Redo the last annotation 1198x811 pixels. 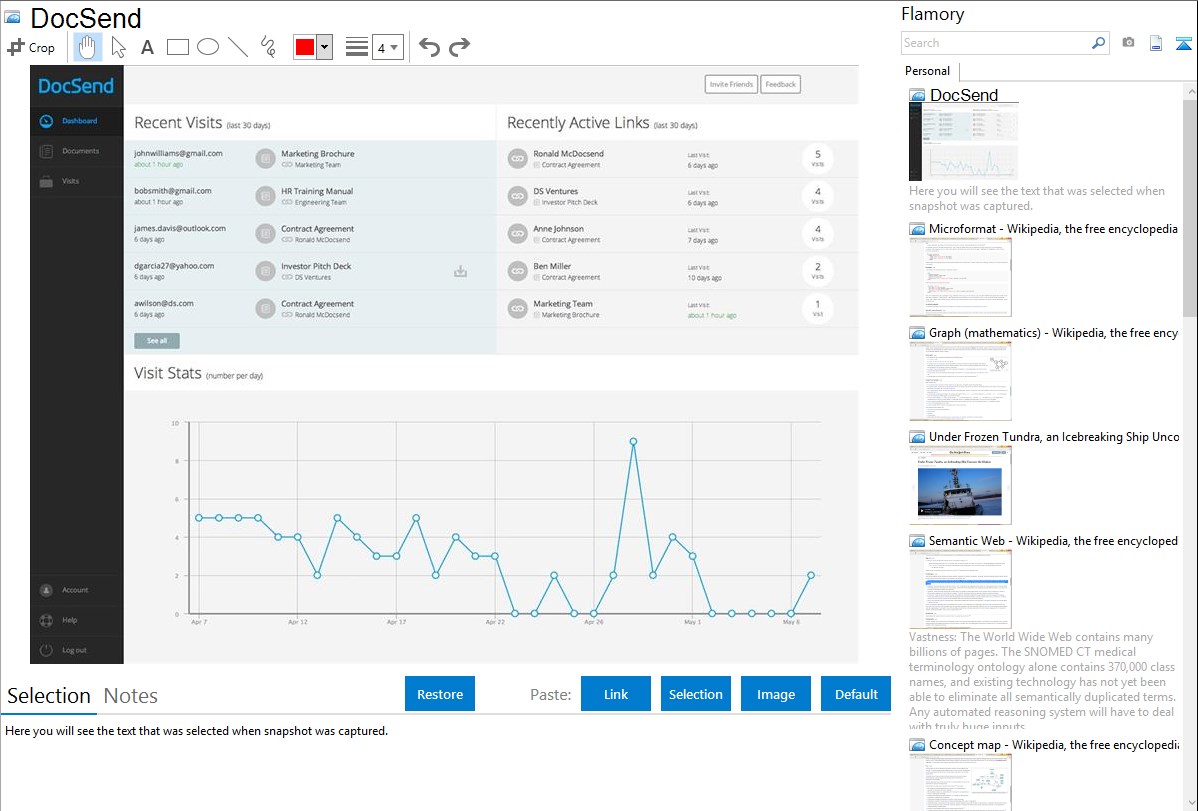tap(459, 47)
